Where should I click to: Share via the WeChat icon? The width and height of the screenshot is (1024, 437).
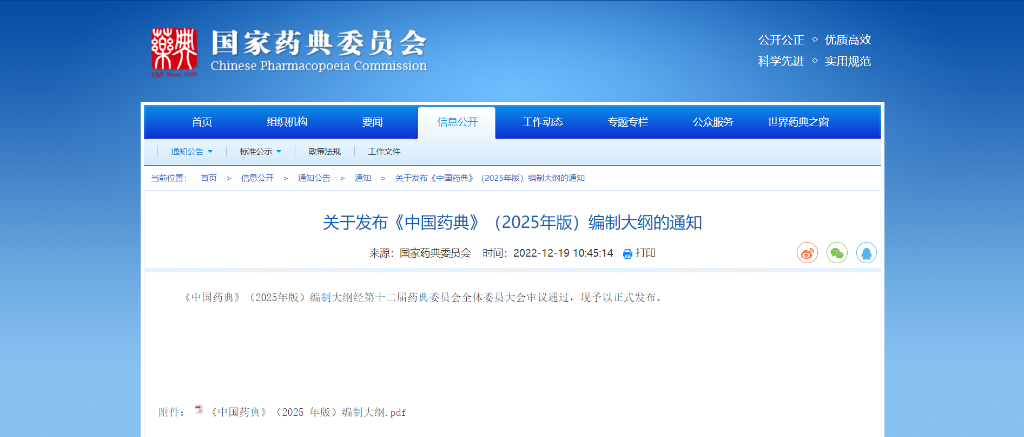(x=837, y=253)
